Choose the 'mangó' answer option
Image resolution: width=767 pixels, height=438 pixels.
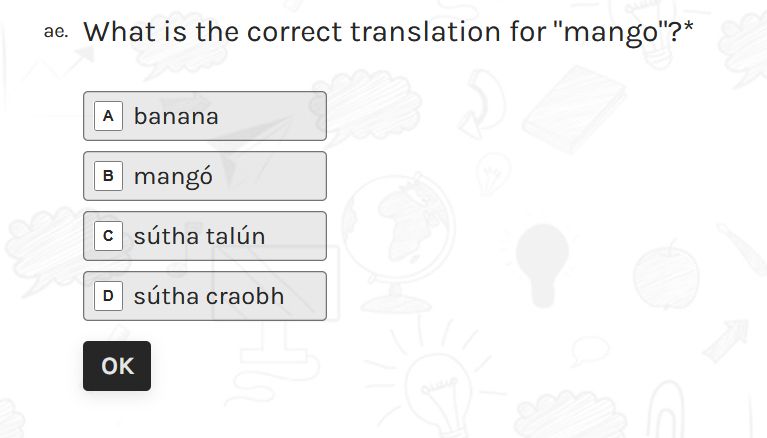(x=204, y=176)
